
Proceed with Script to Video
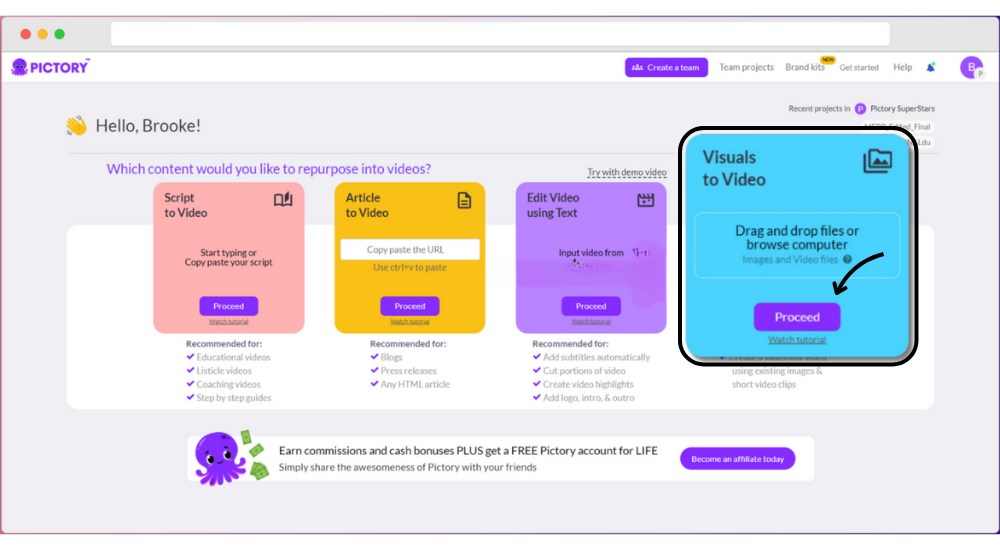228,306
